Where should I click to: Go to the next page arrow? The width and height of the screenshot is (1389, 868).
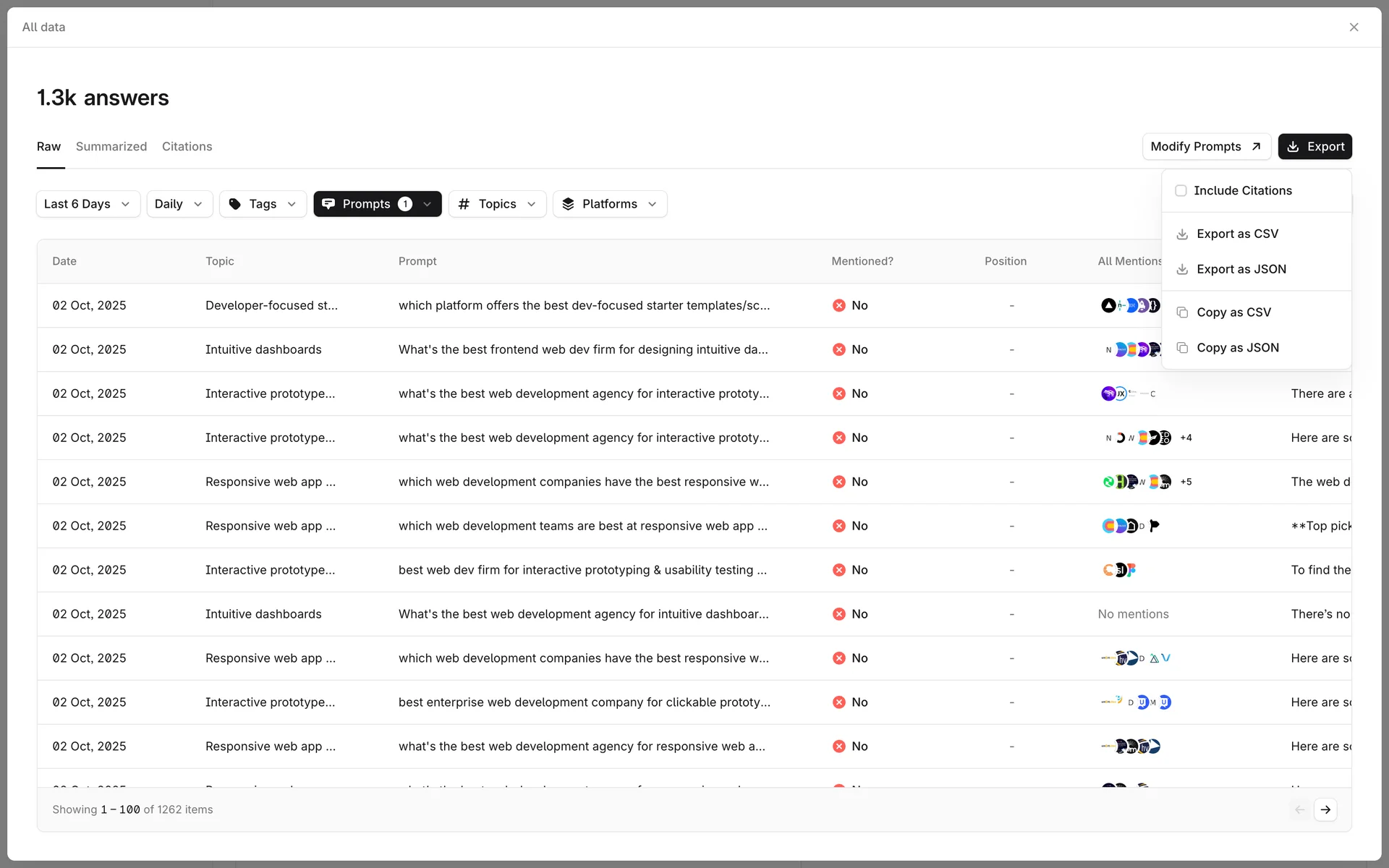click(x=1325, y=809)
